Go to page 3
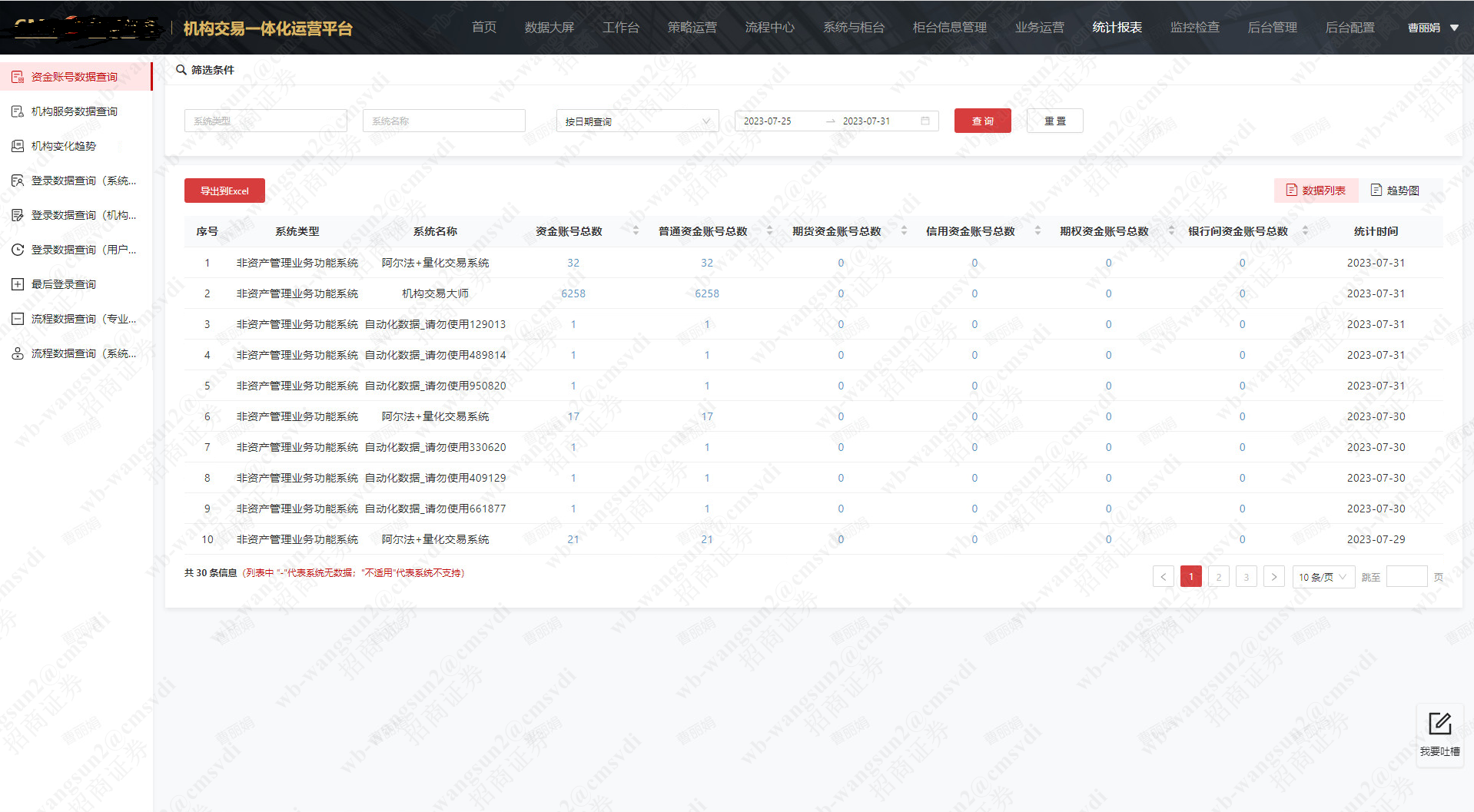1474x812 pixels. click(1247, 577)
